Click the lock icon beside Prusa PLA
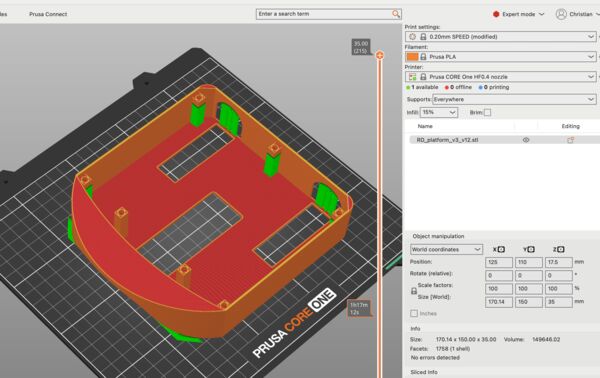Screen dimensions: 600x378 pyautogui.click(x=423, y=57)
